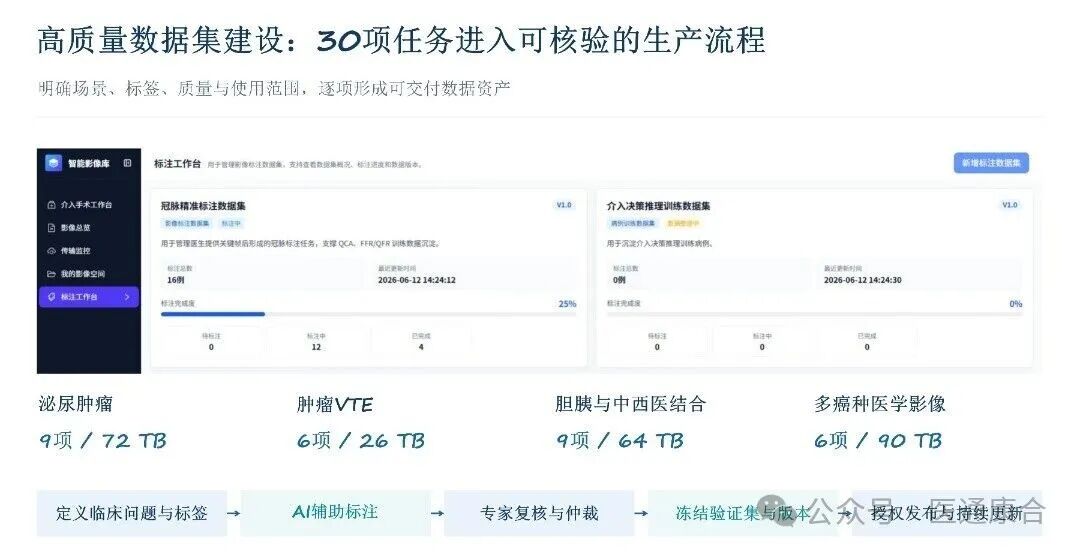Click the 6项 / 90 TB figure
1080x554 pixels.
[x=878, y=441]
